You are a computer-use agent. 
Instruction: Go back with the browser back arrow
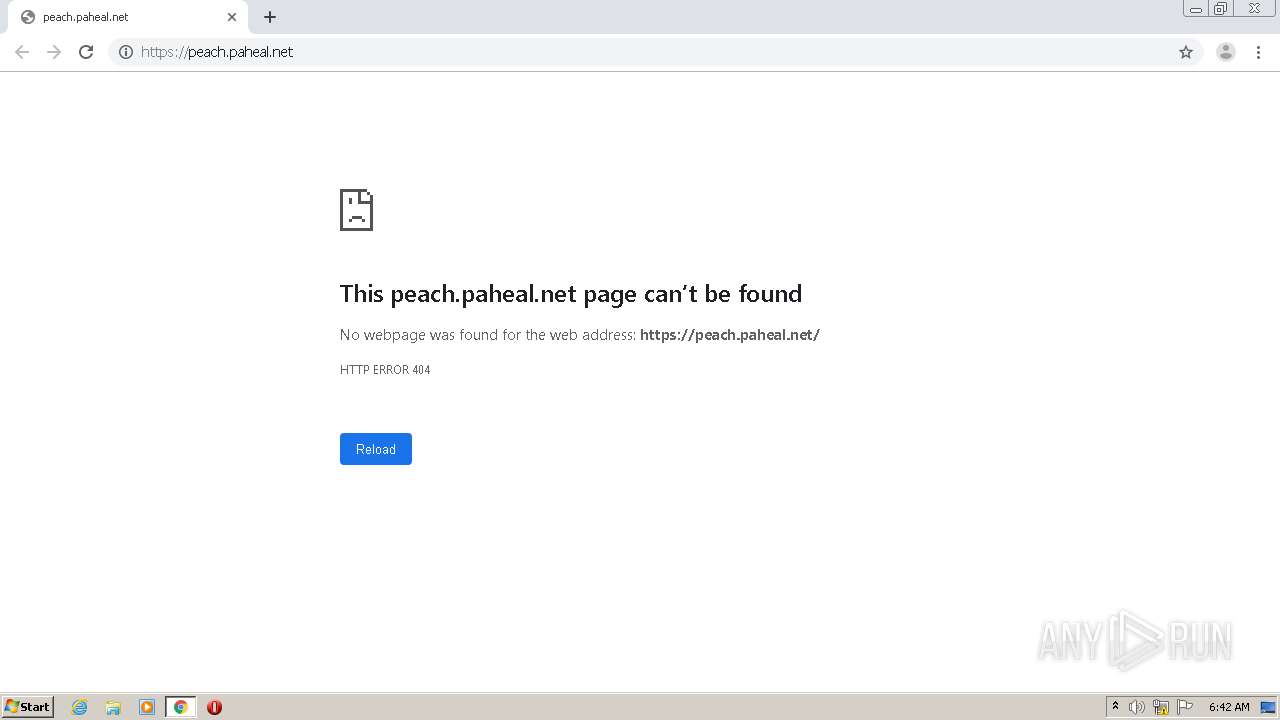[x=22, y=52]
